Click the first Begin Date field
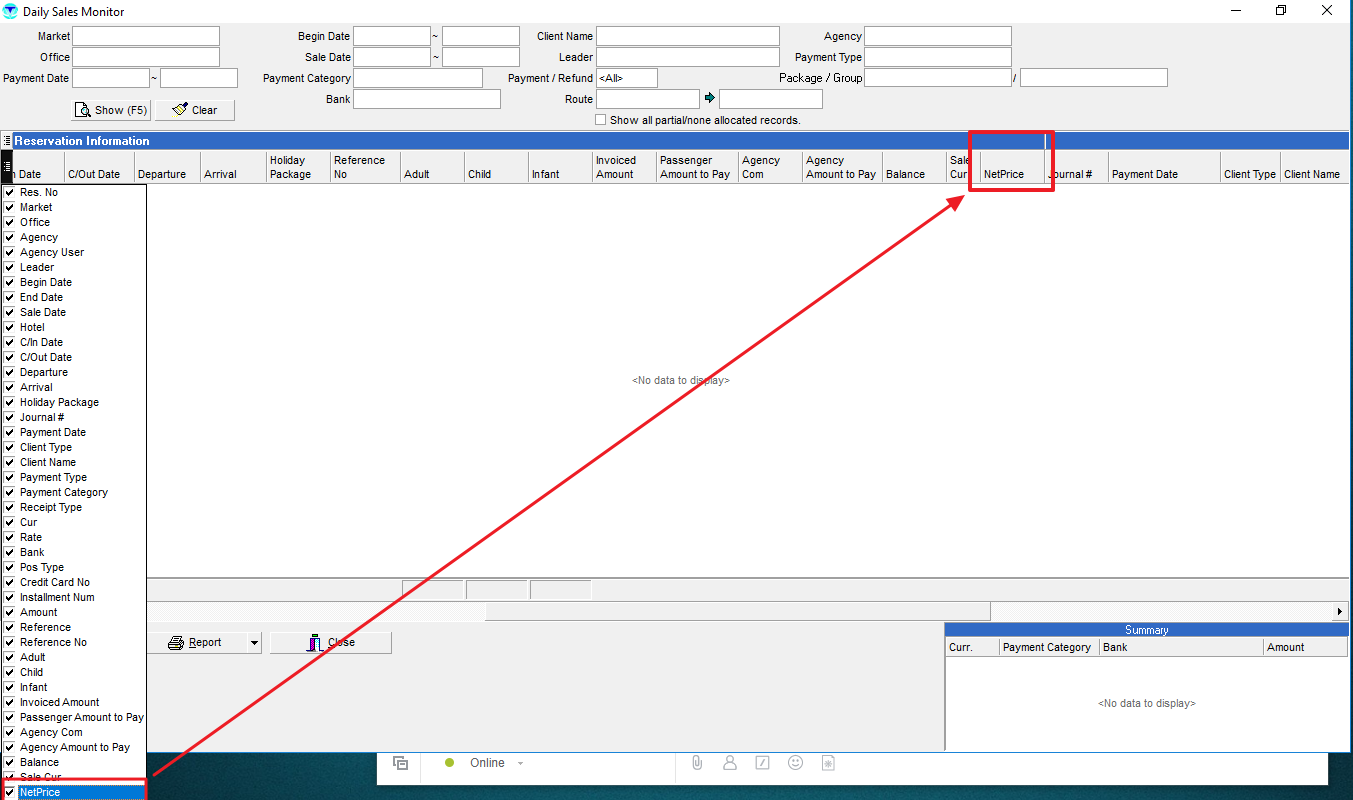 click(392, 36)
